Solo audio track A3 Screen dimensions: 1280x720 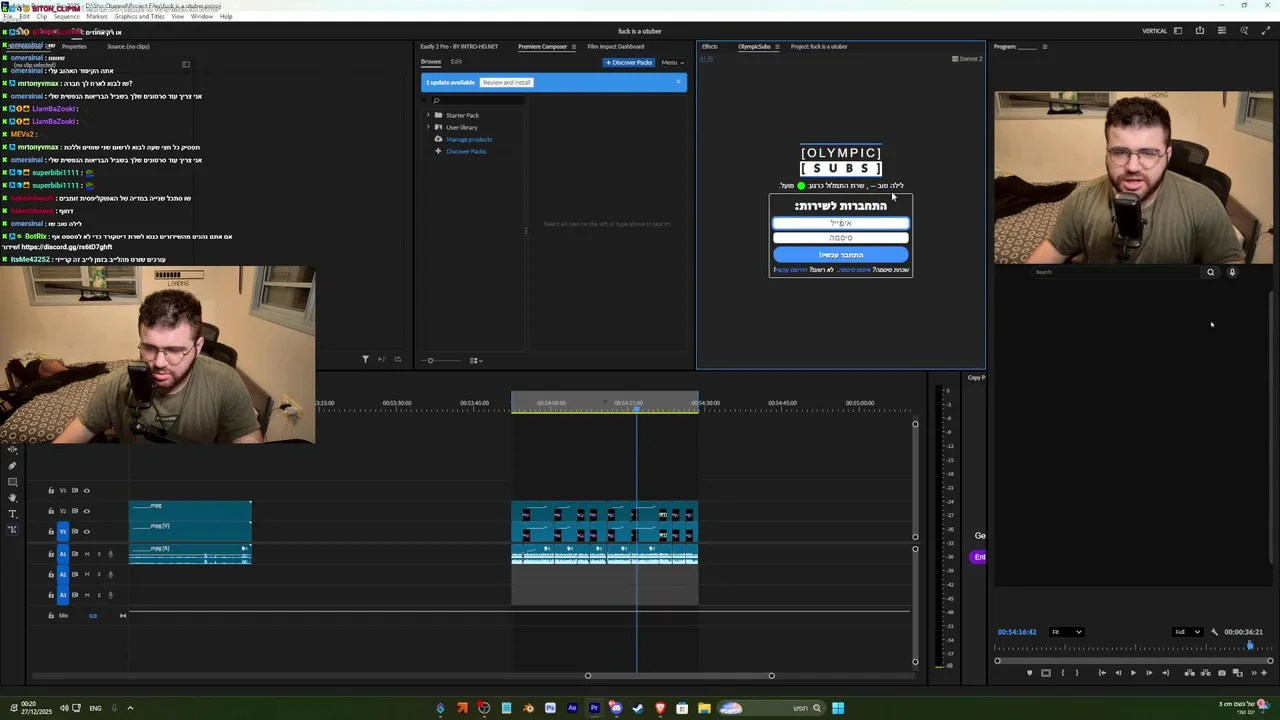pos(99,595)
